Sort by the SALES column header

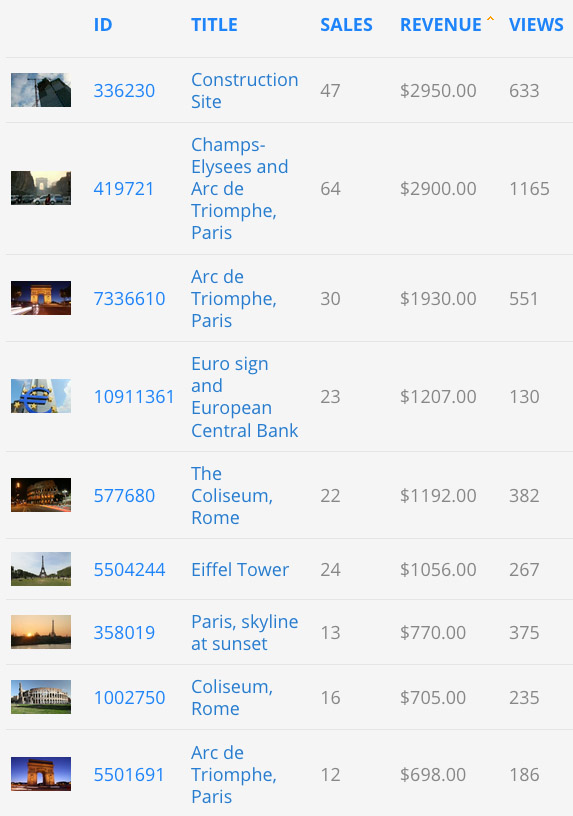pos(346,24)
